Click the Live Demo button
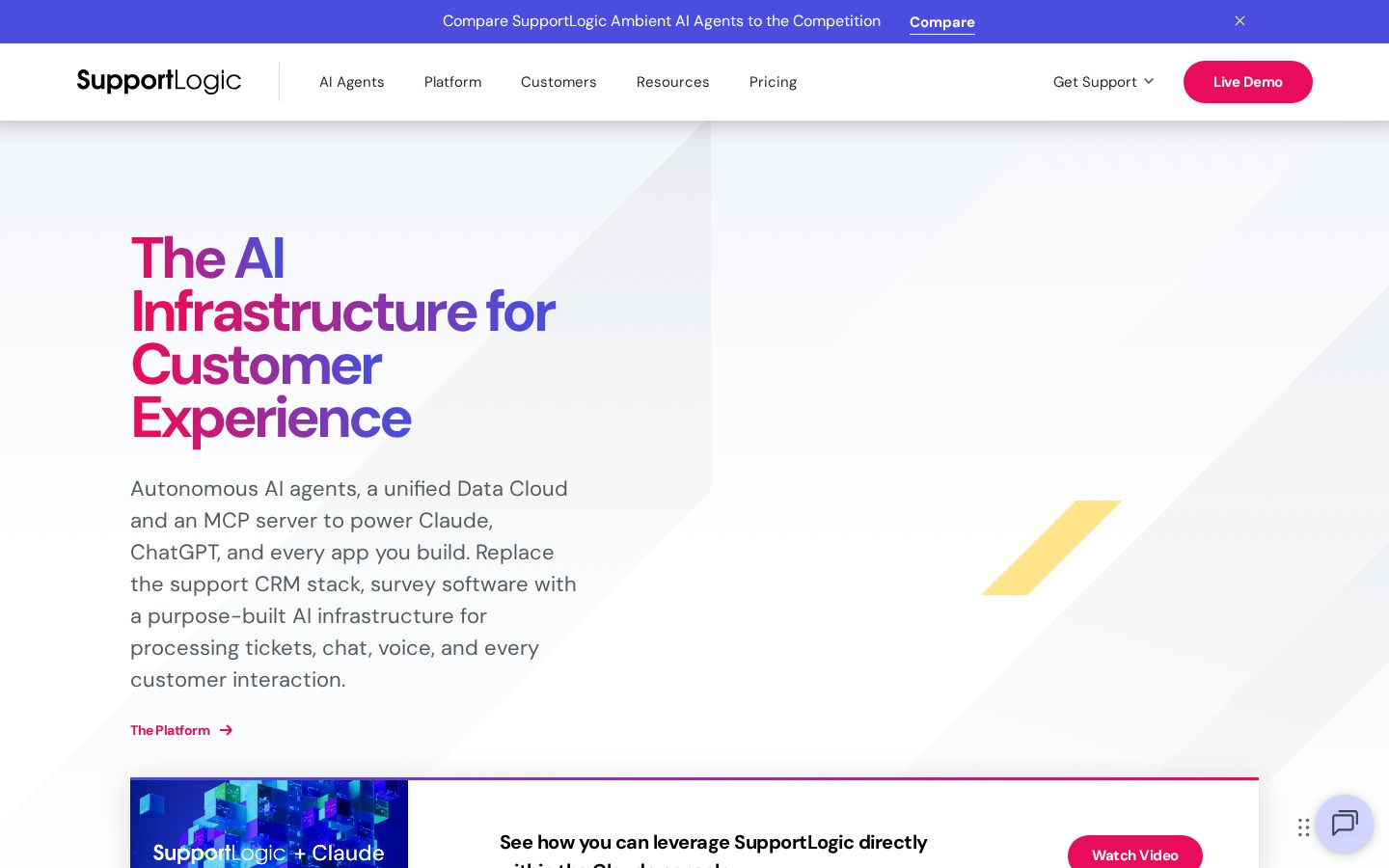This screenshot has width=1389, height=868. (1247, 82)
